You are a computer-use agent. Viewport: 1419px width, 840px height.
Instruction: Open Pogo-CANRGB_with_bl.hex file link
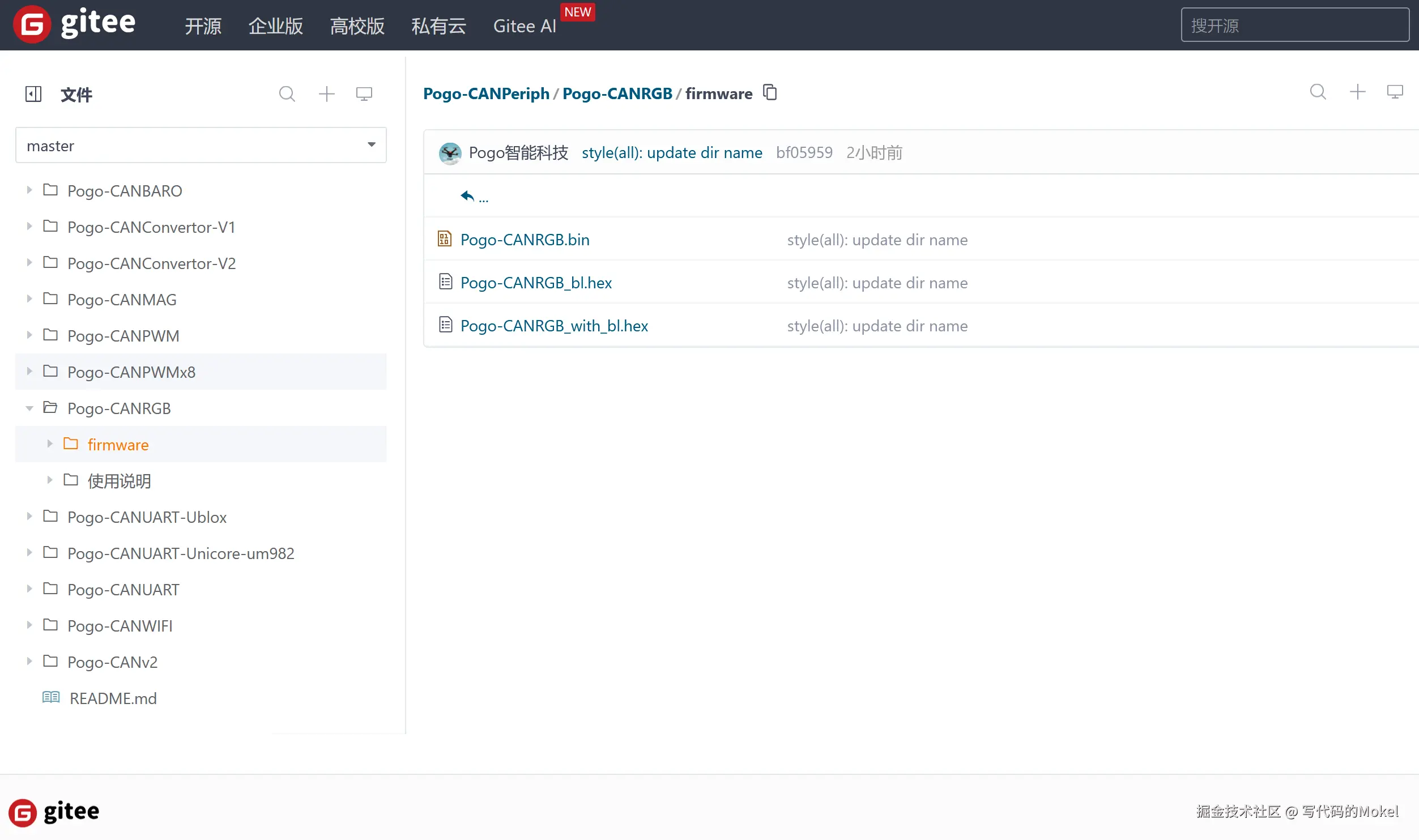(553, 326)
